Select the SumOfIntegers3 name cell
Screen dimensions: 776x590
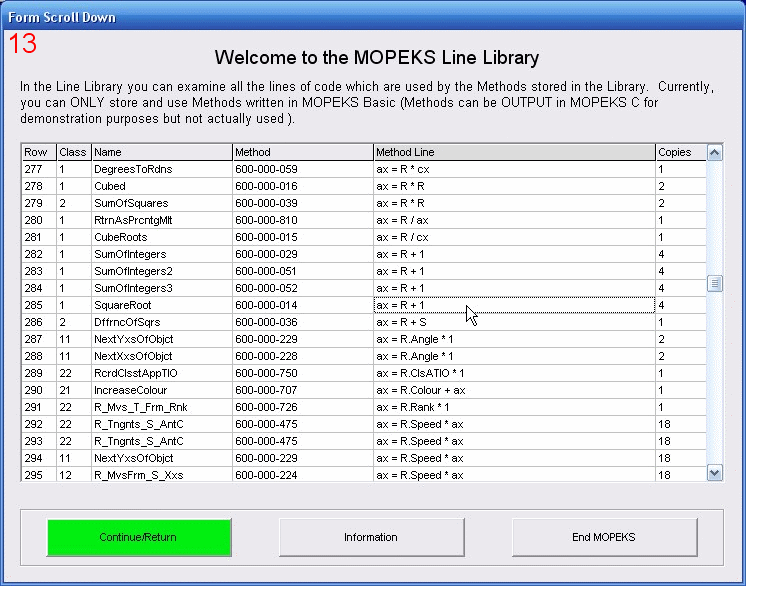162,288
